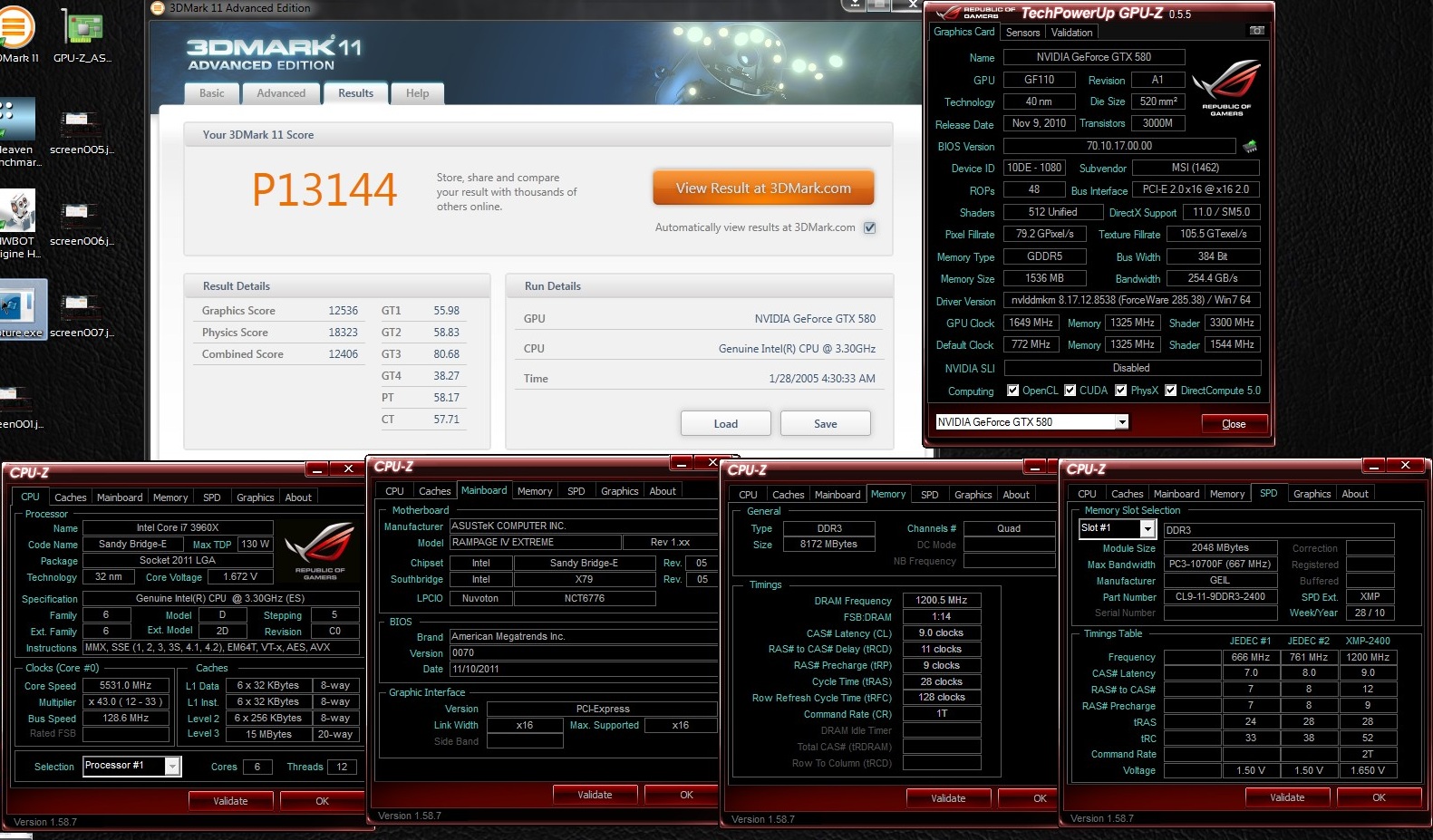Select the screen007 image file on desktop
The width and height of the screenshot is (1433, 840).
[82, 315]
